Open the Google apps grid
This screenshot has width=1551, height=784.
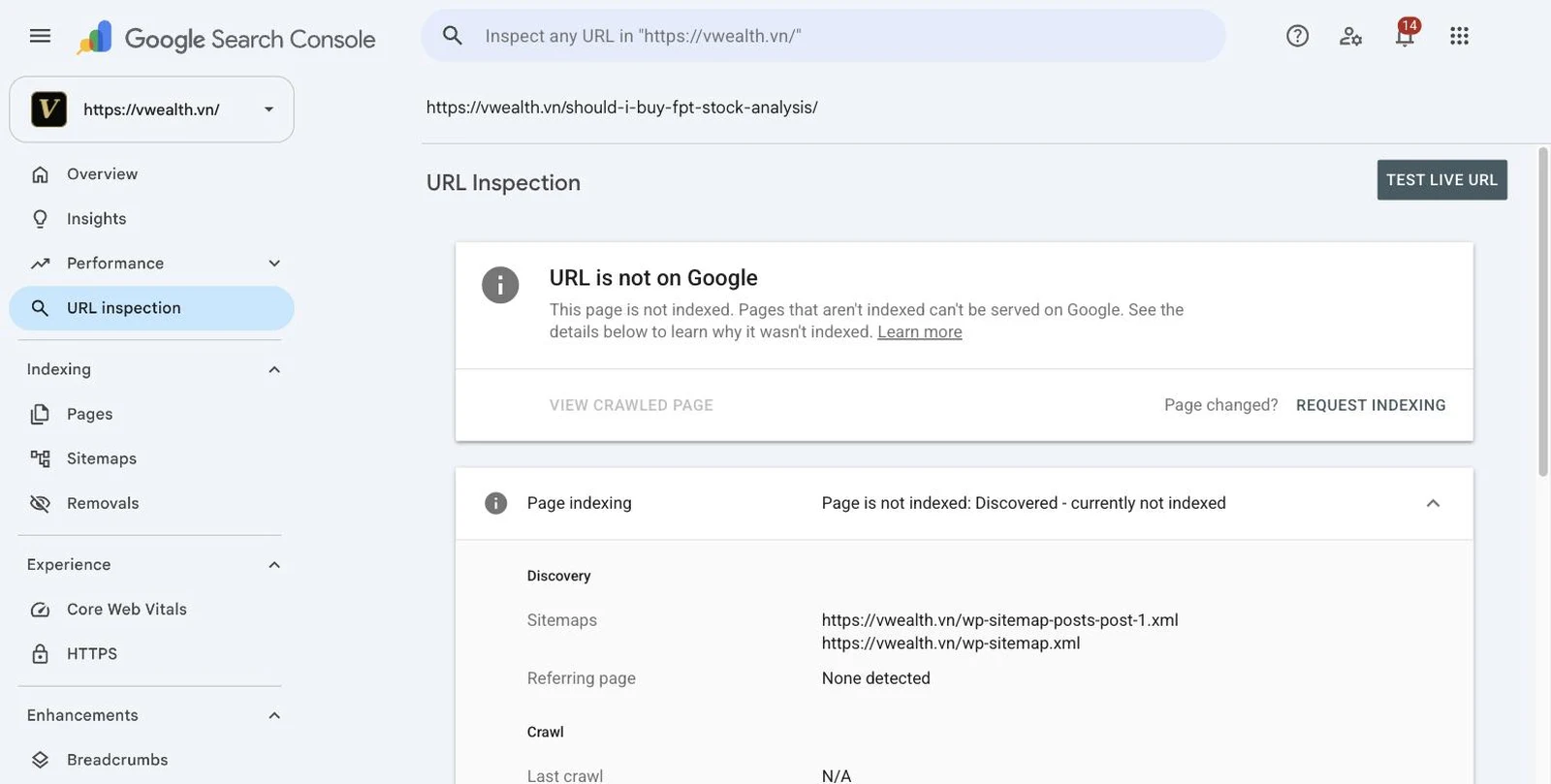click(x=1459, y=36)
